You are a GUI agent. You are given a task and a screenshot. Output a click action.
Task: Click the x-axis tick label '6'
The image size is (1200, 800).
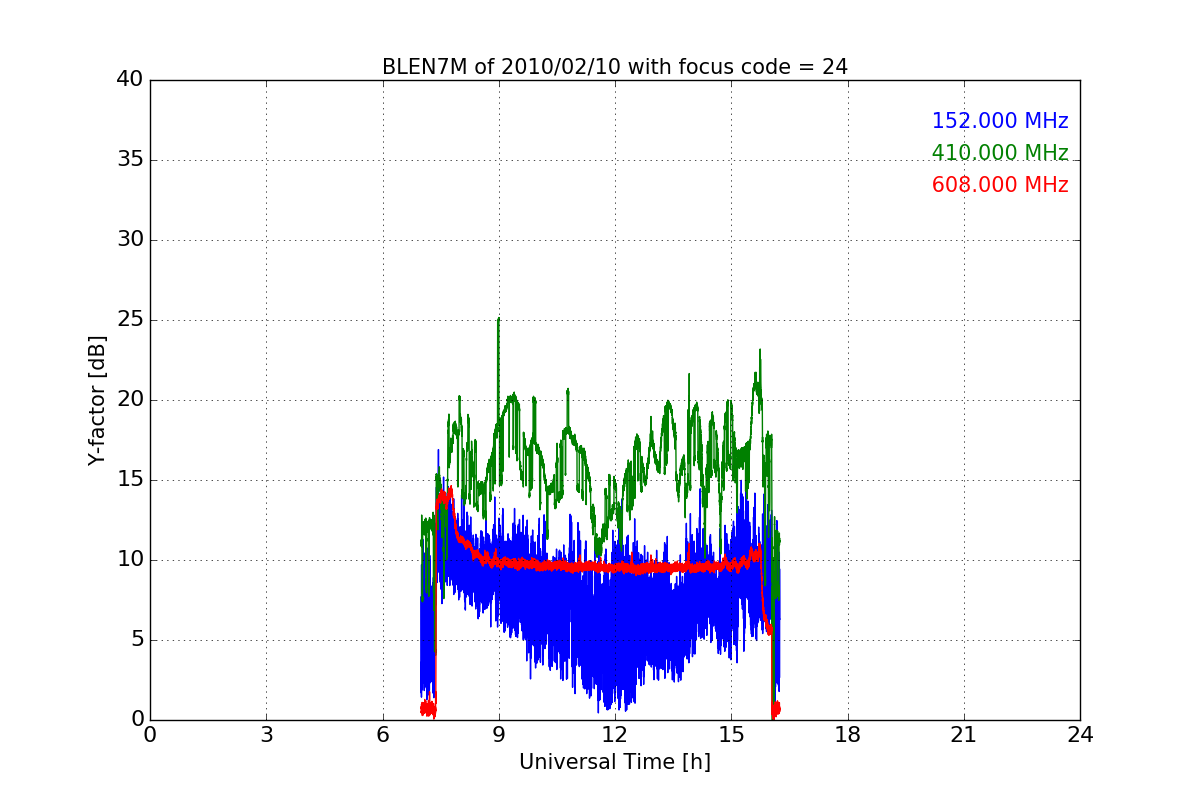[382, 735]
